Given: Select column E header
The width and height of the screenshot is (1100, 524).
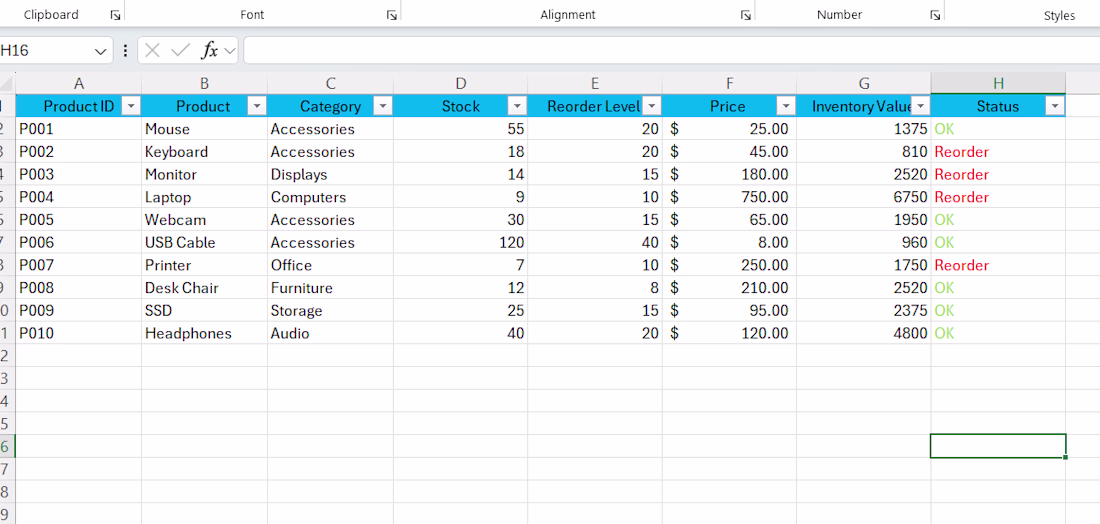Looking at the screenshot, I should click(595, 83).
